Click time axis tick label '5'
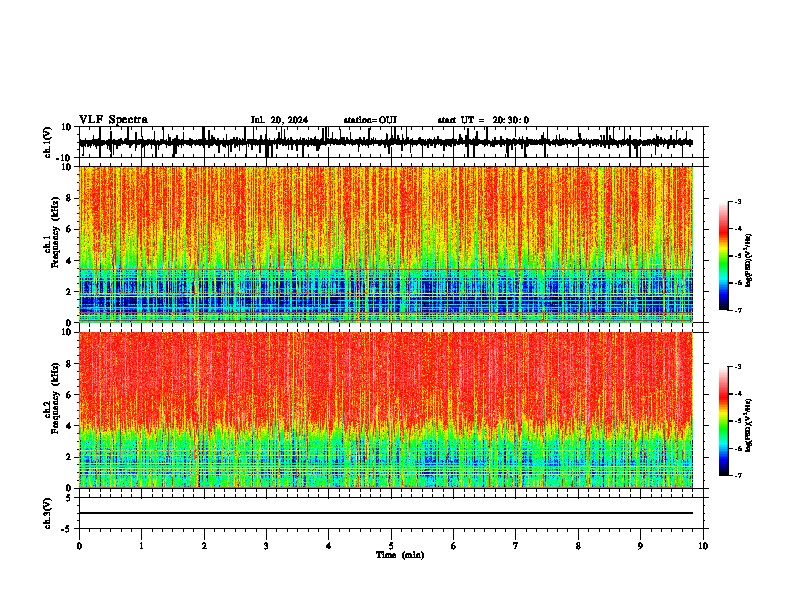Viewport: 792px width, 612px height. click(x=391, y=546)
